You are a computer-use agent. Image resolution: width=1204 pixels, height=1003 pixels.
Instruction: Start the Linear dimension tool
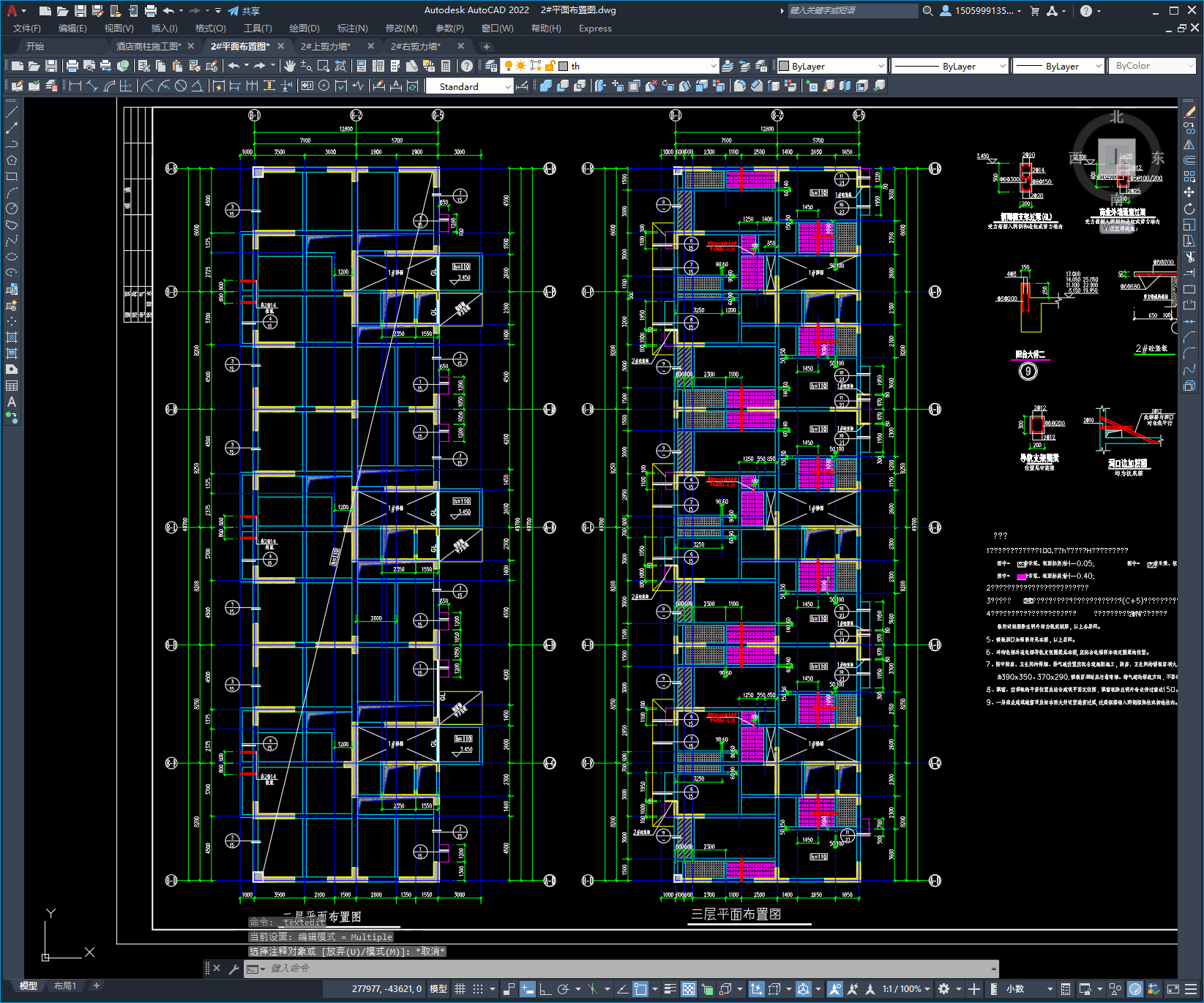(75, 86)
